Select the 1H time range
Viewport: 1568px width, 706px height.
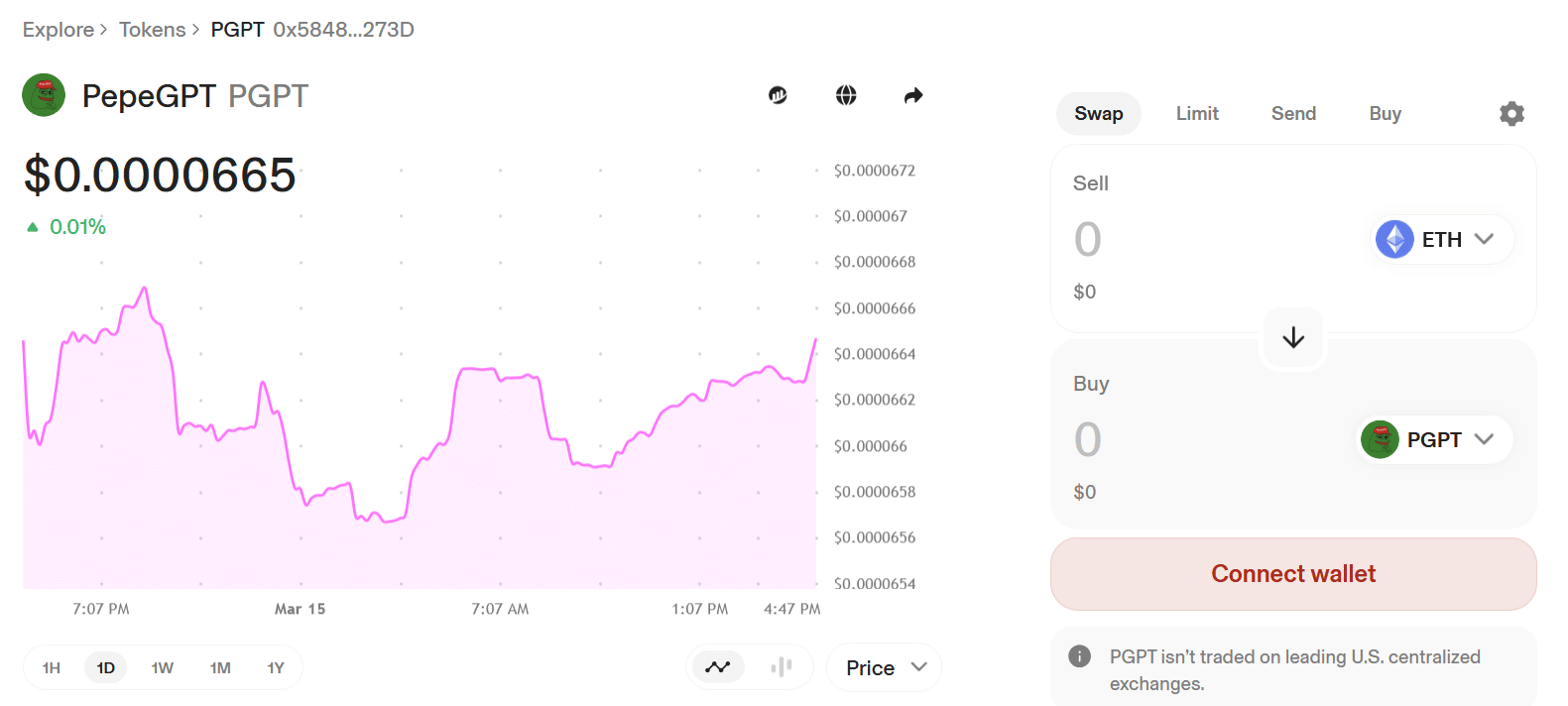[52, 668]
